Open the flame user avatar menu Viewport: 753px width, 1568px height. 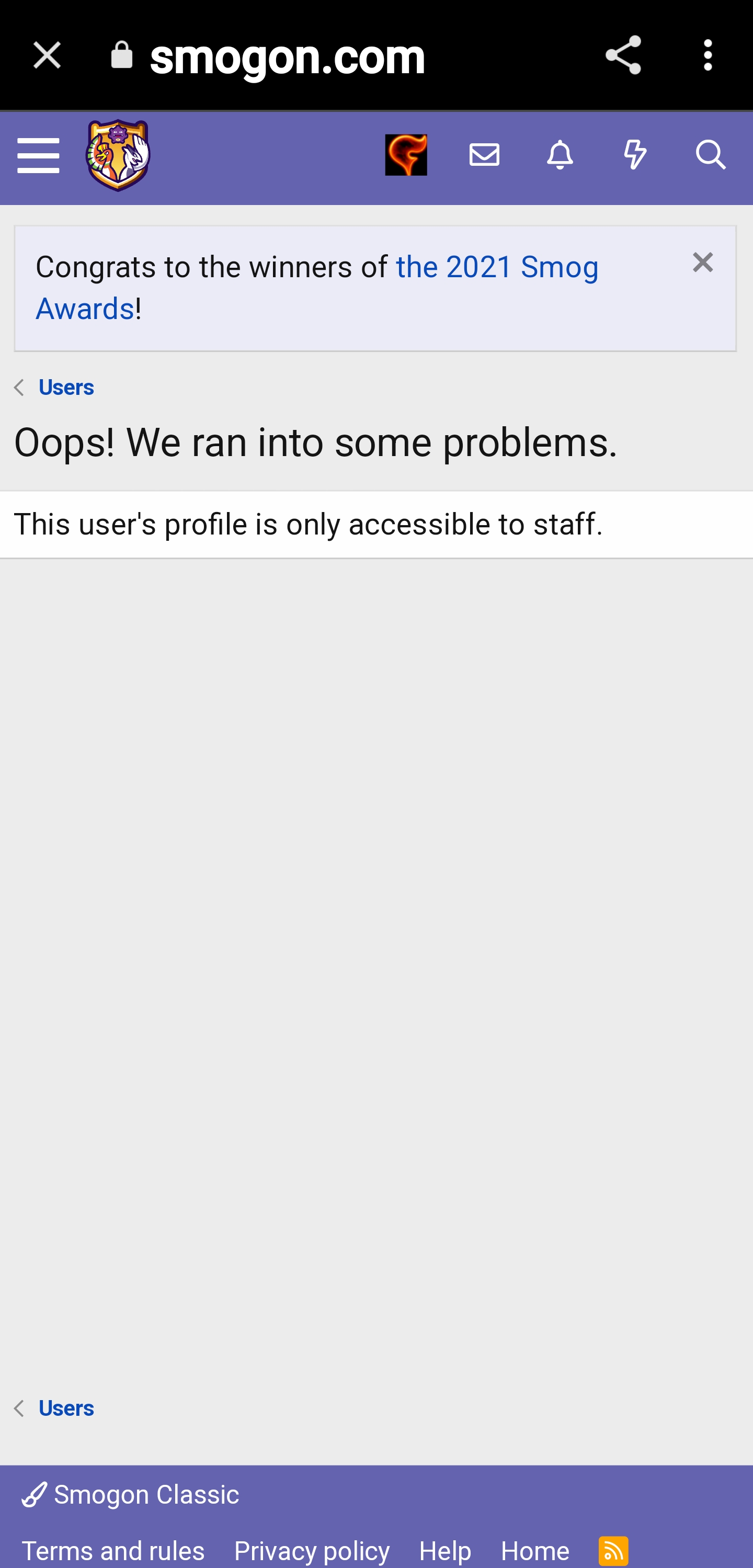pos(406,155)
